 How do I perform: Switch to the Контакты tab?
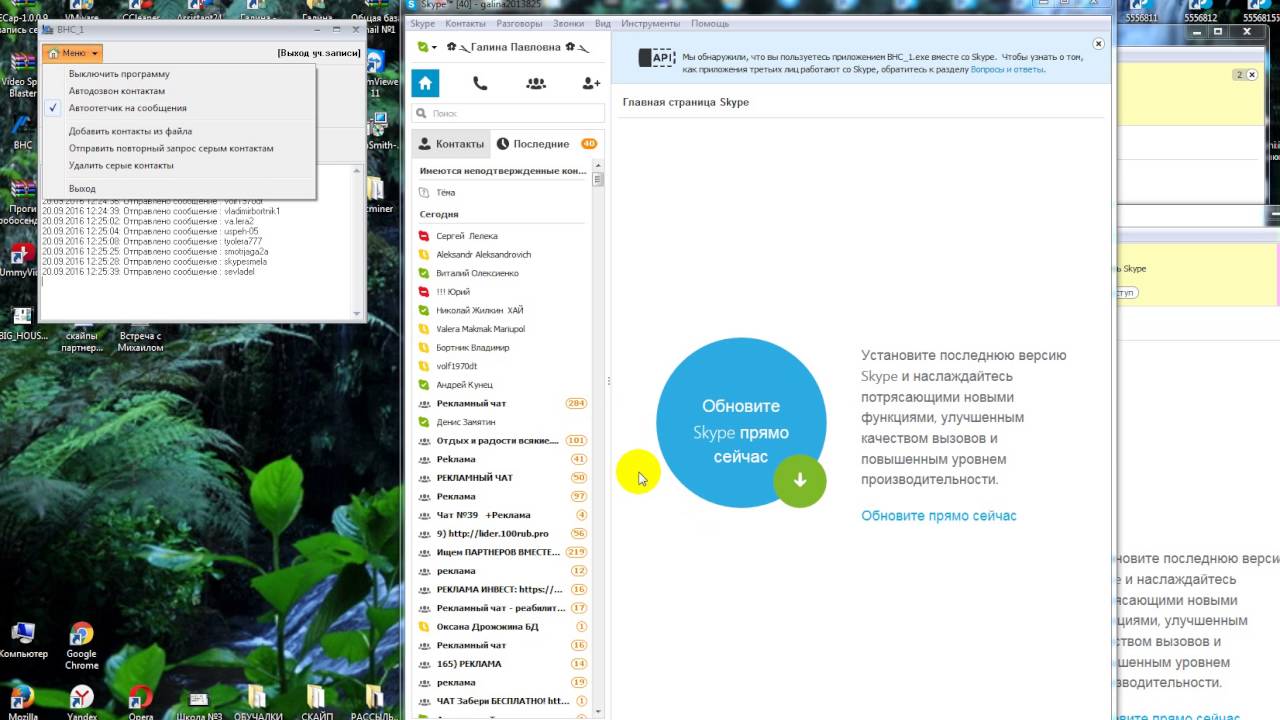[x=451, y=144]
